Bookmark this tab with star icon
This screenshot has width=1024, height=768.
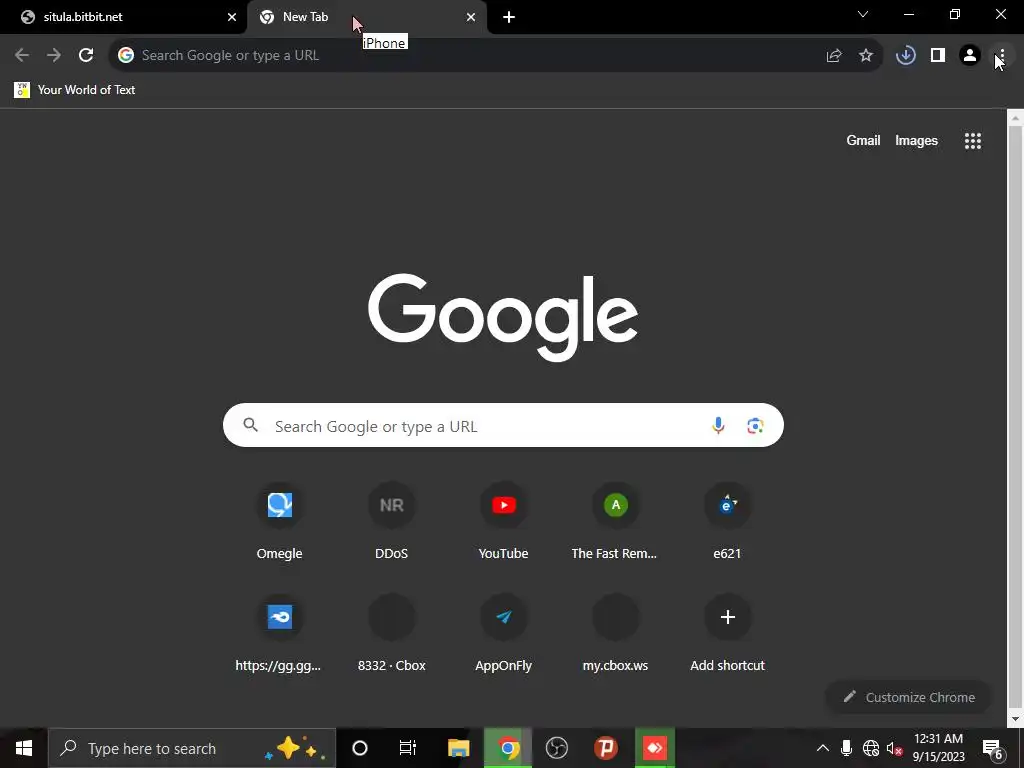coord(866,56)
